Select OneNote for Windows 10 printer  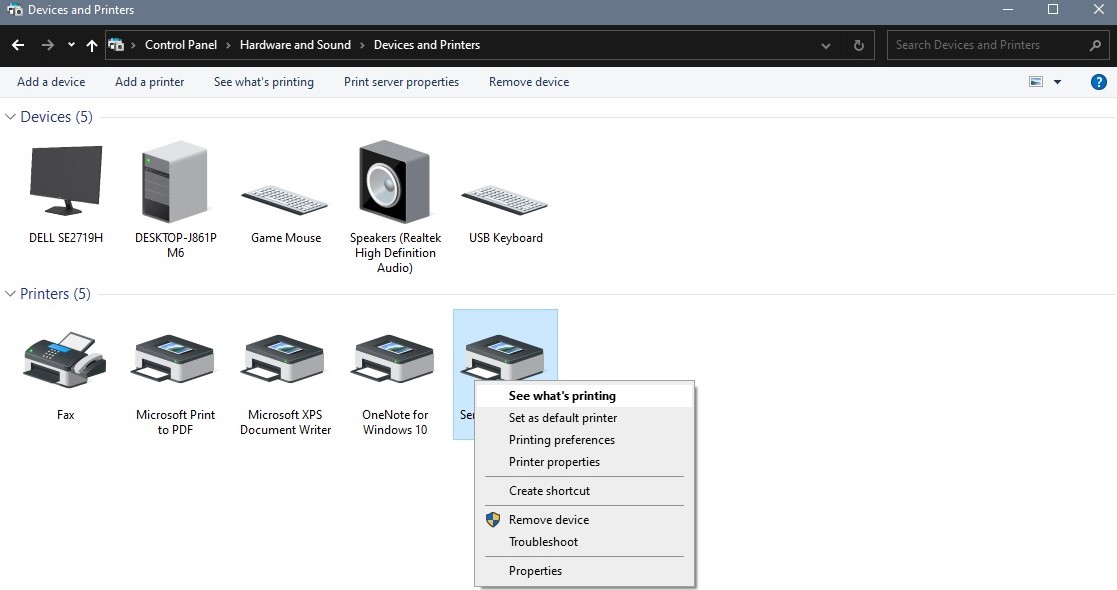(x=395, y=362)
